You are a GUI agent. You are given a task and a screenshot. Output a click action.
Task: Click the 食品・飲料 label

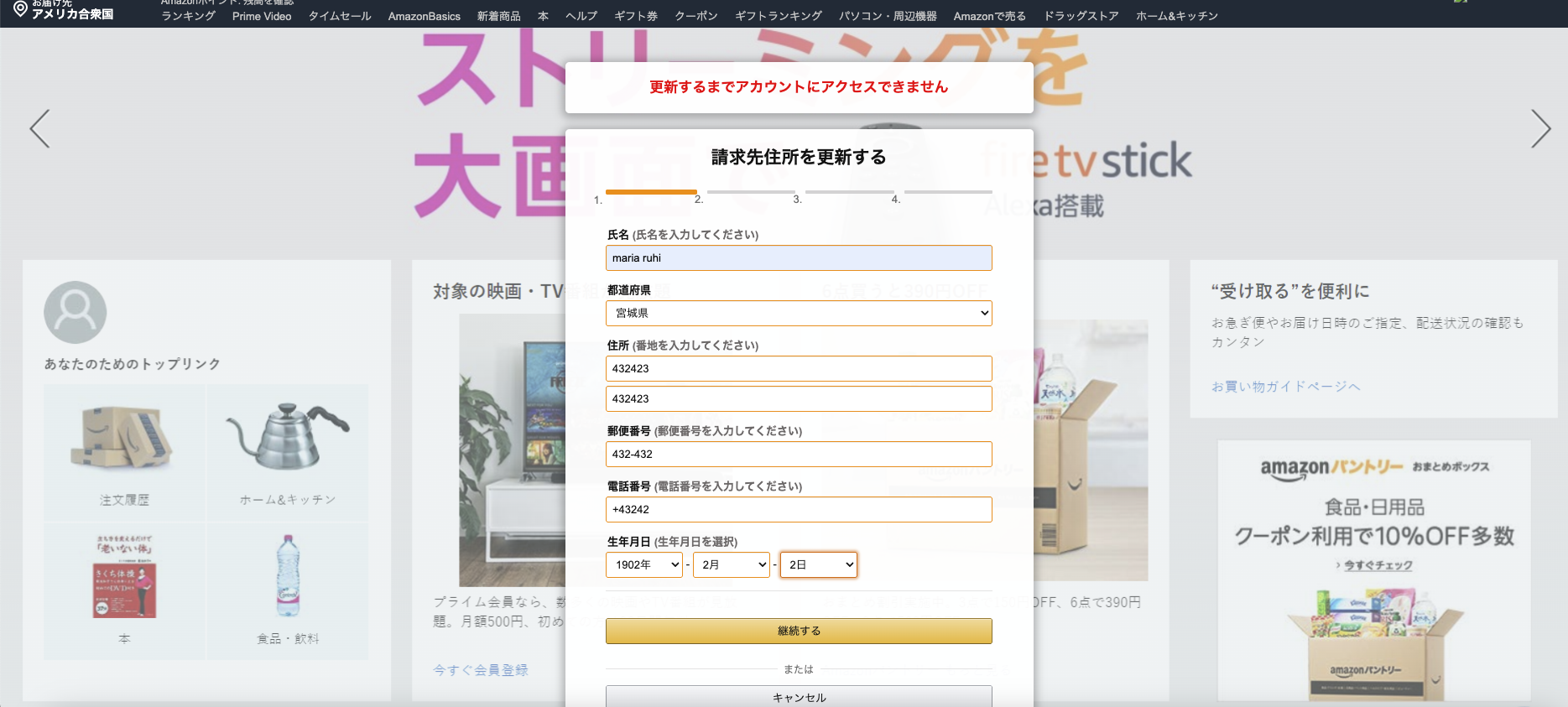tap(288, 638)
